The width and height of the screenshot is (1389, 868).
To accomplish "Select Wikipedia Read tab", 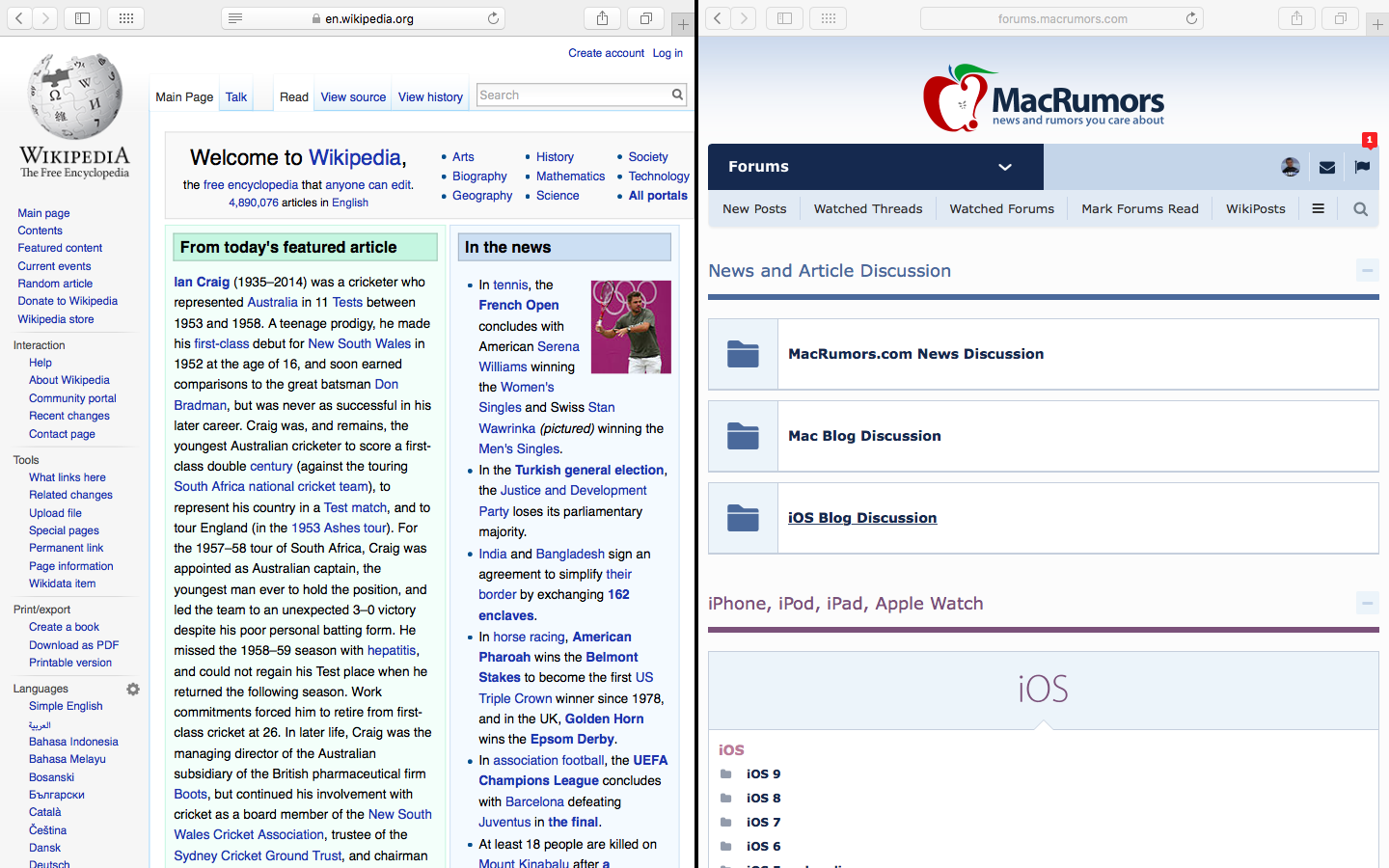I will [x=294, y=96].
